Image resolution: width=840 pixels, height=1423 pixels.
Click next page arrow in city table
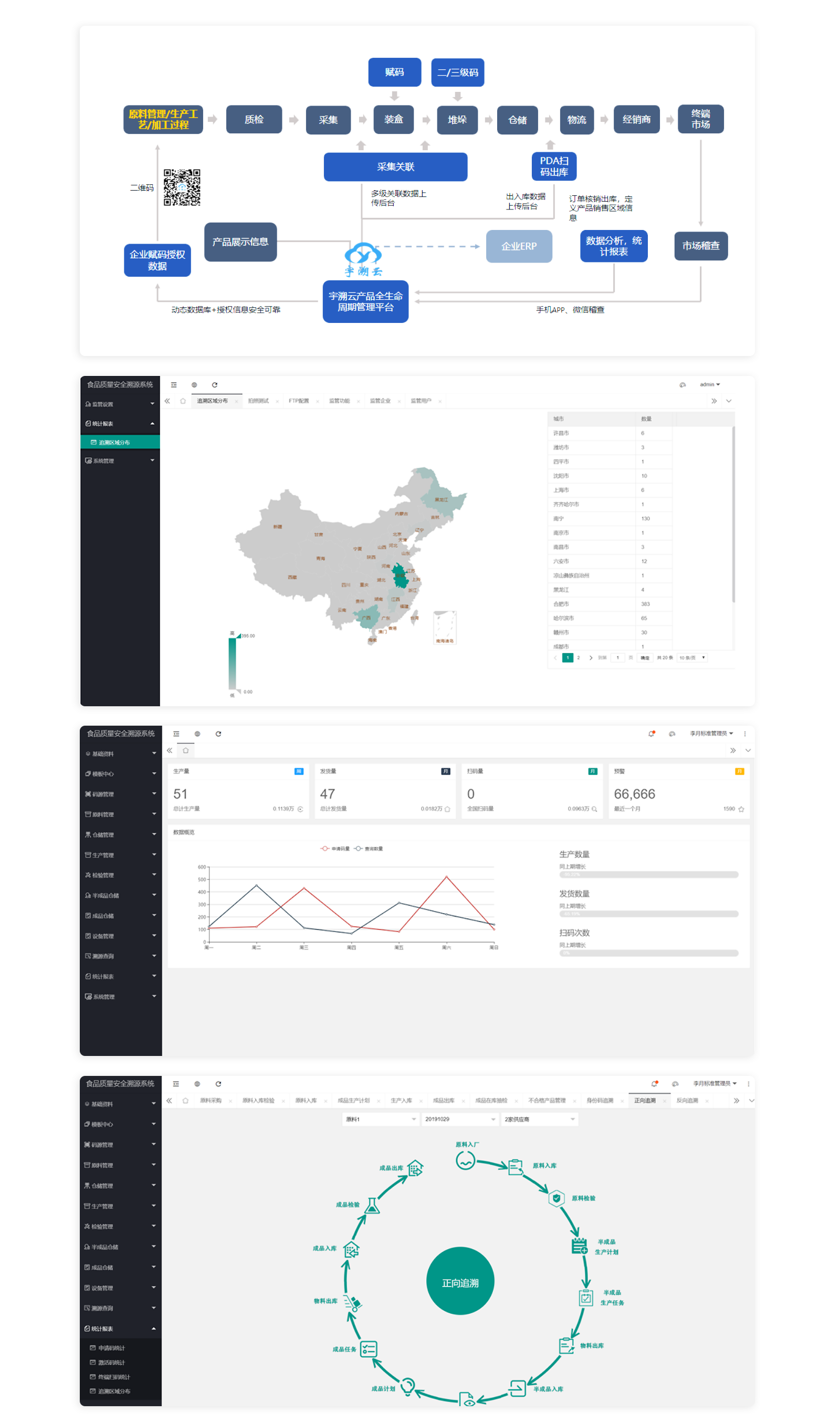[x=591, y=658]
